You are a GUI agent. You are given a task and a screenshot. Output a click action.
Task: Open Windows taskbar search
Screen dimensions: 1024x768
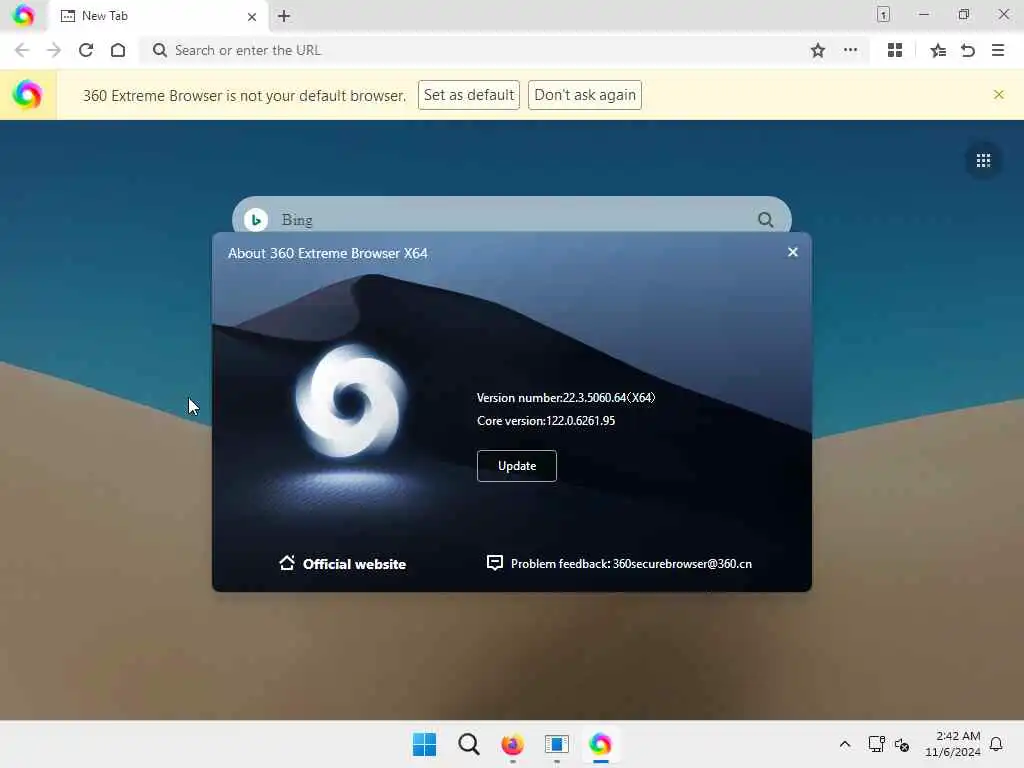click(x=468, y=744)
